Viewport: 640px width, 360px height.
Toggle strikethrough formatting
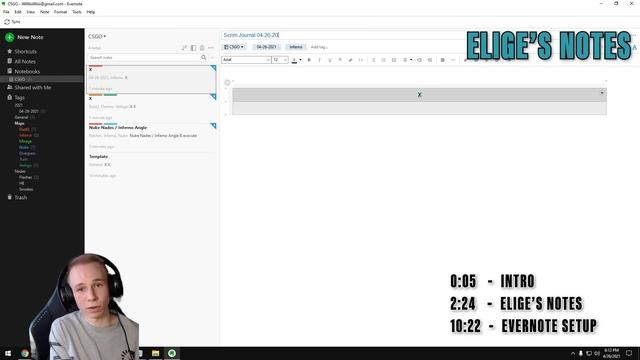(340, 60)
